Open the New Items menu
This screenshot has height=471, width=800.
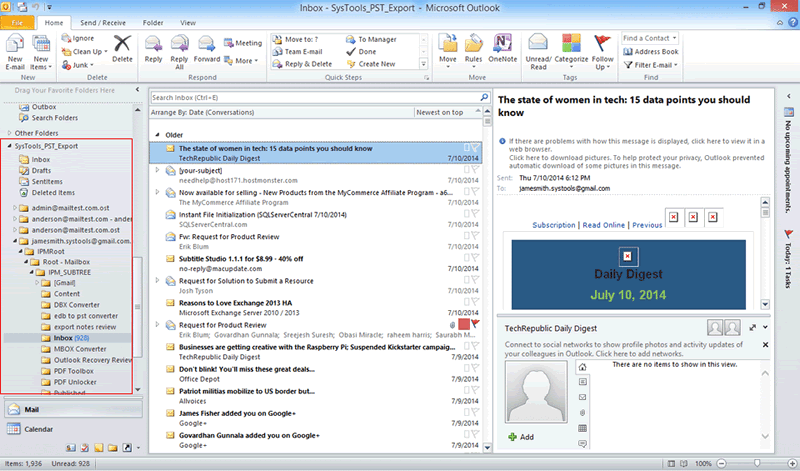click(41, 52)
